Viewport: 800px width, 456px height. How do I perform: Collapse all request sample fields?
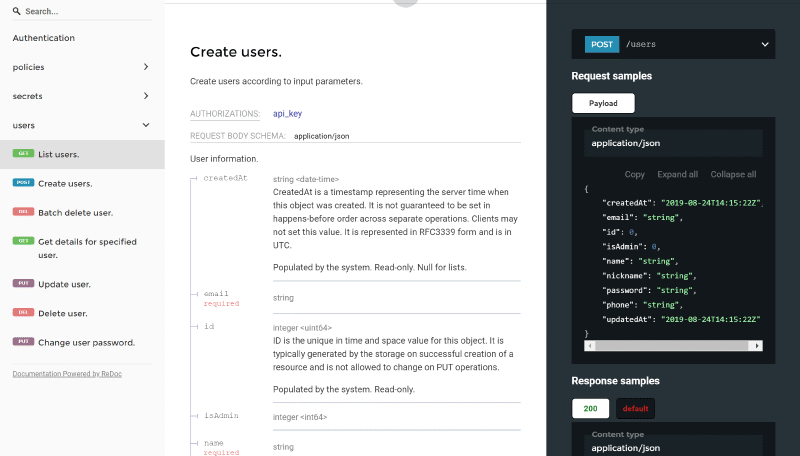tap(733, 174)
